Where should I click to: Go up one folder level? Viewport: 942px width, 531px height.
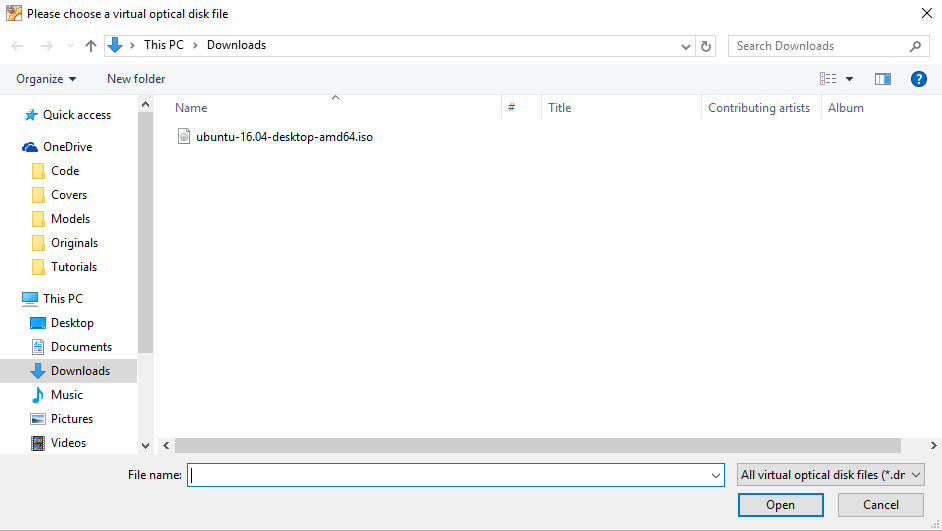[91, 46]
